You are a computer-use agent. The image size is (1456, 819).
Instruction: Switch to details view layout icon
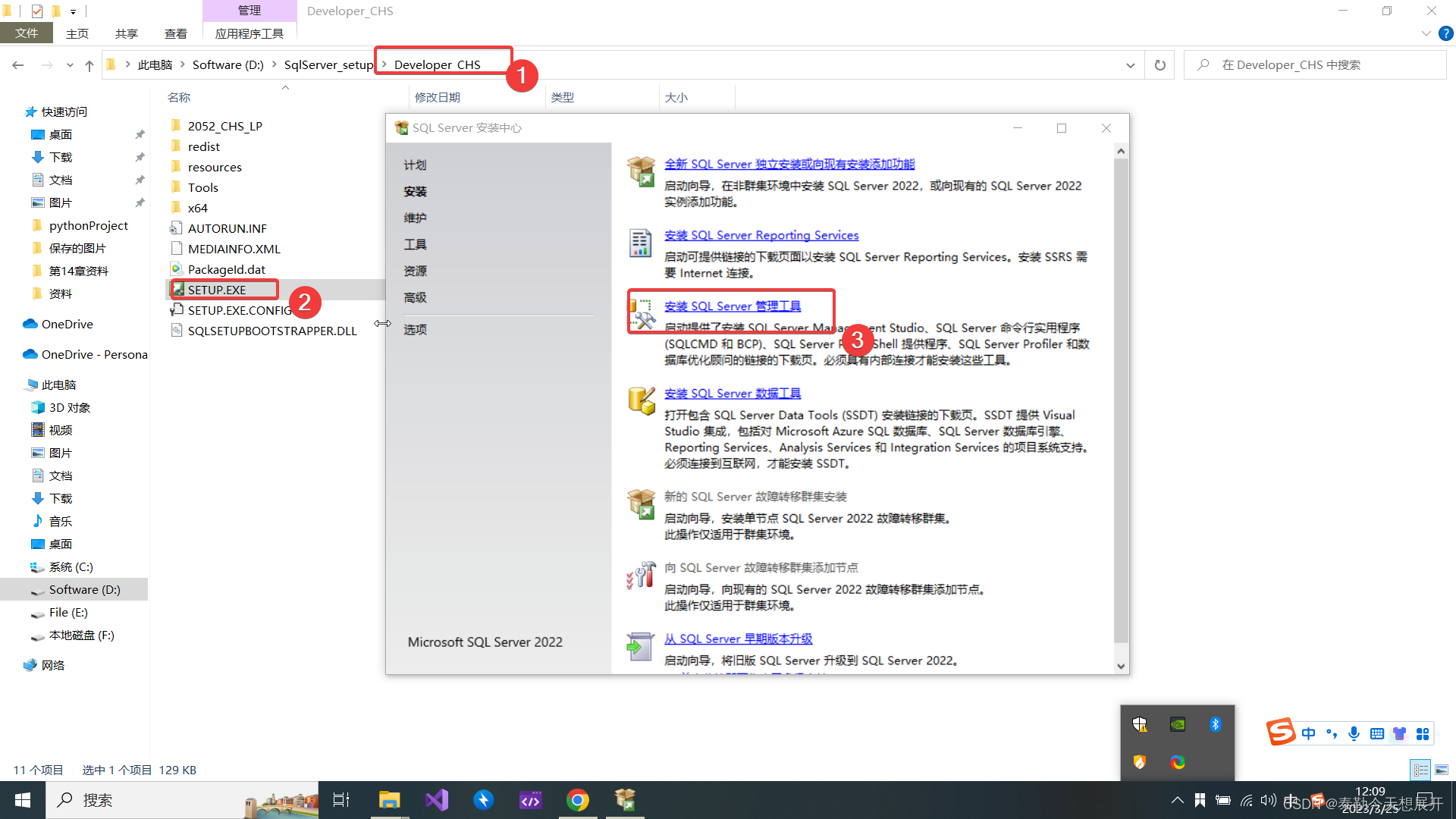1421,770
